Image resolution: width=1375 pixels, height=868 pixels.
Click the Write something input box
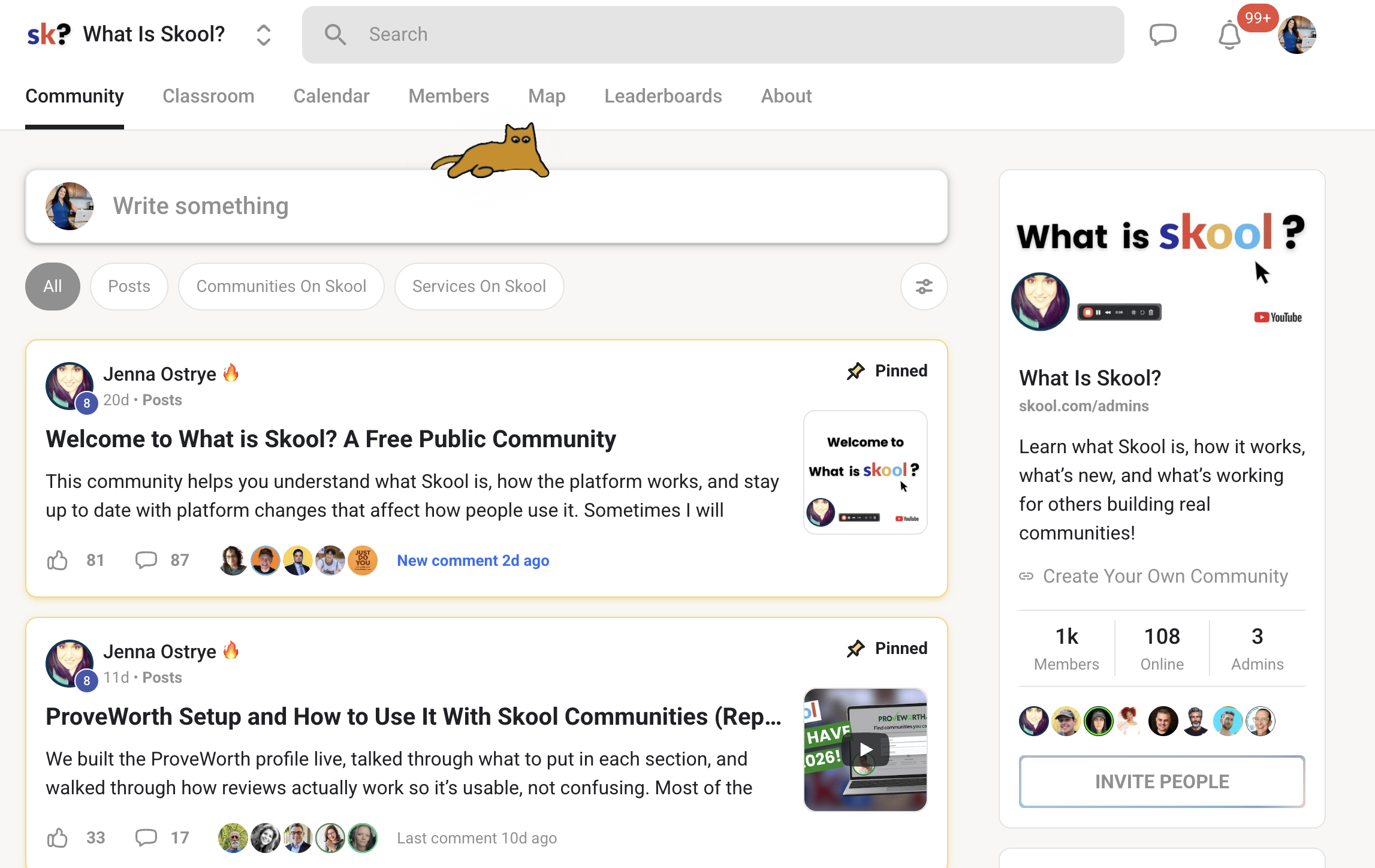pyautogui.click(x=486, y=206)
